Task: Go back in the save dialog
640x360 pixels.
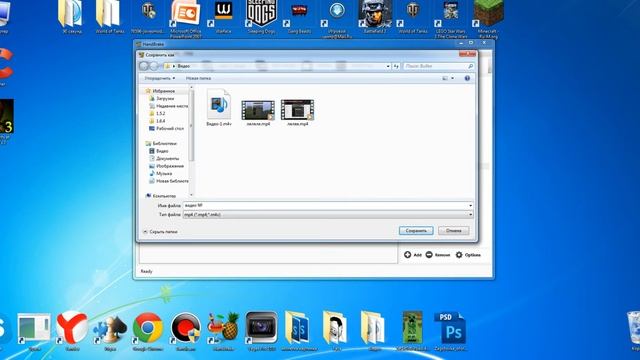Action: click(x=144, y=66)
